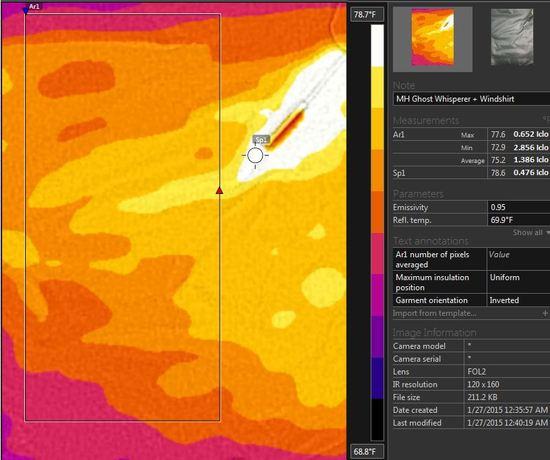Click the Sp1 spot measurement crosshair

(x=255, y=155)
